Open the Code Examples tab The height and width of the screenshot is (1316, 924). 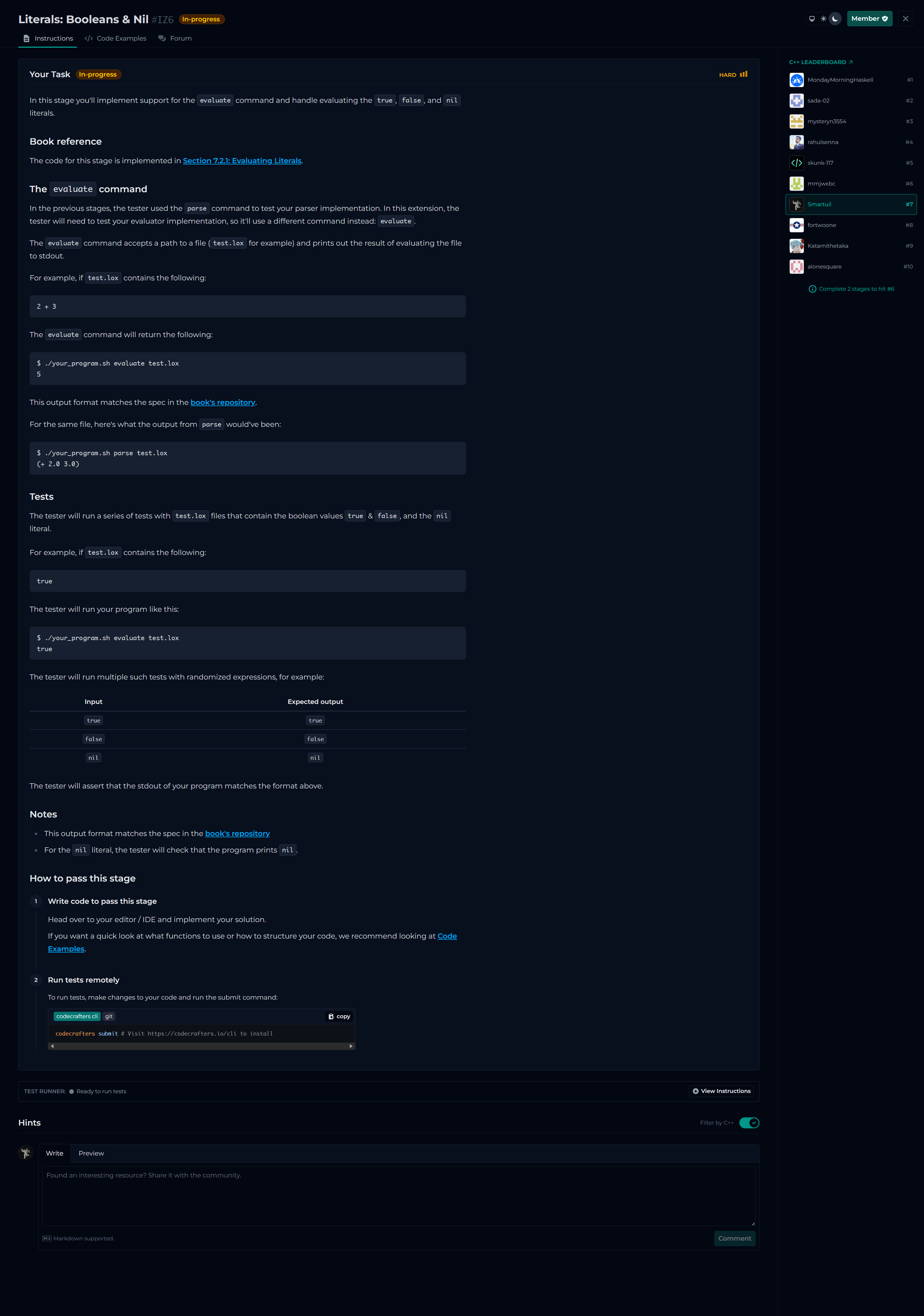[x=115, y=38]
